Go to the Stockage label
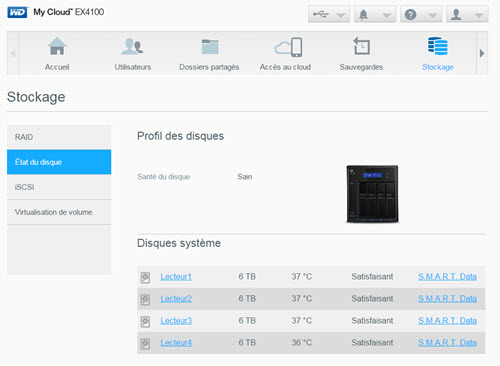 [438, 67]
